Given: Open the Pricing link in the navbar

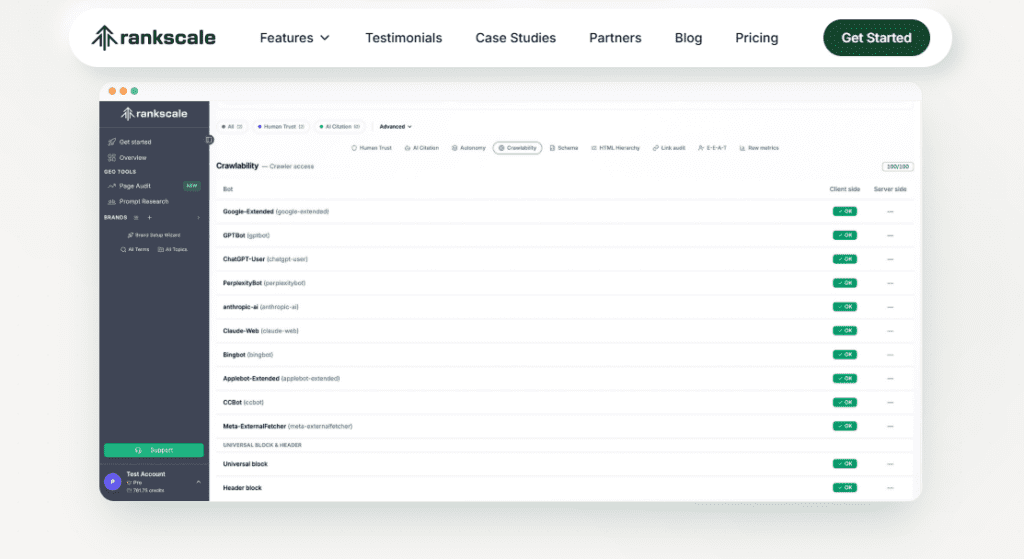Looking at the screenshot, I should tap(756, 38).
